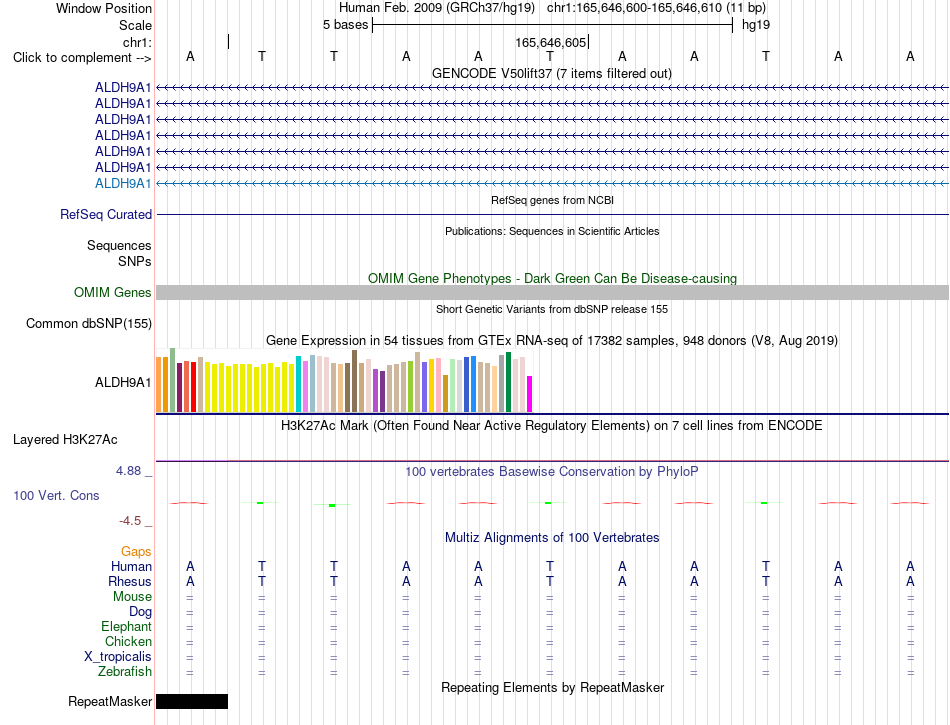Select the Human species label
This screenshot has width=950, height=725.
(131, 566)
